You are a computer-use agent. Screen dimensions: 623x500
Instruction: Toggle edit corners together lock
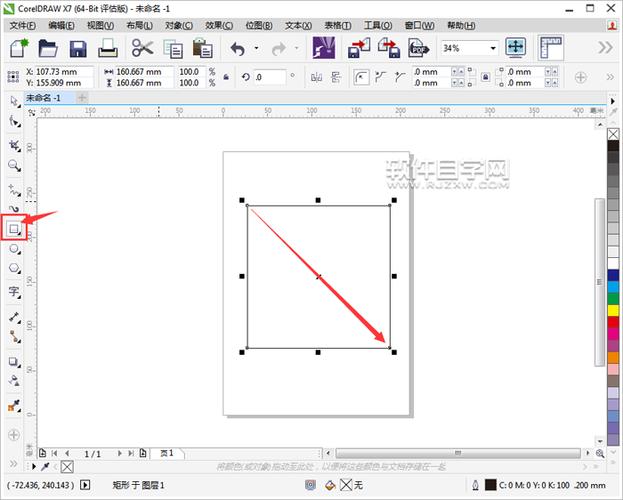(485, 77)
